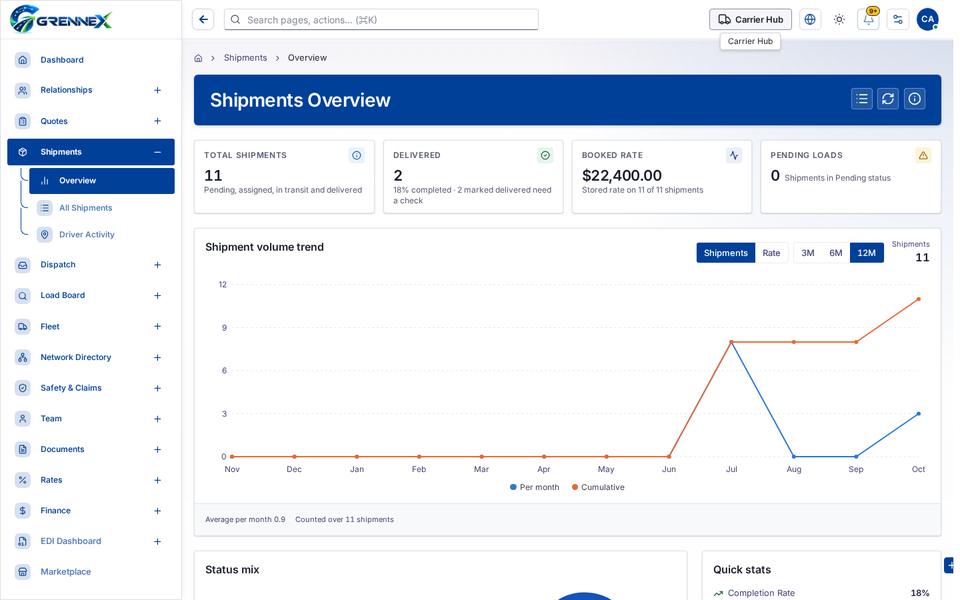Toggle the Per month legend series
This screenshot has width=960, height=600.
(534, 487)
